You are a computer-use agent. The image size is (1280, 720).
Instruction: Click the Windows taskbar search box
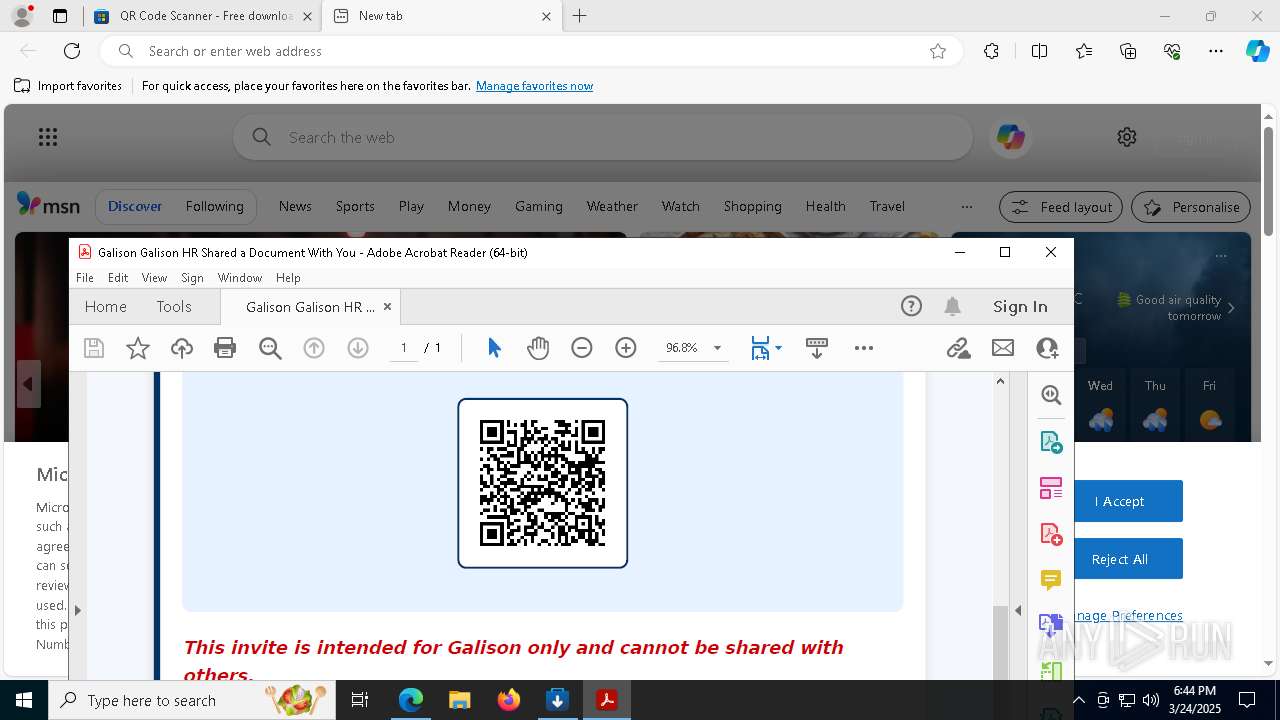click(194, 700)
